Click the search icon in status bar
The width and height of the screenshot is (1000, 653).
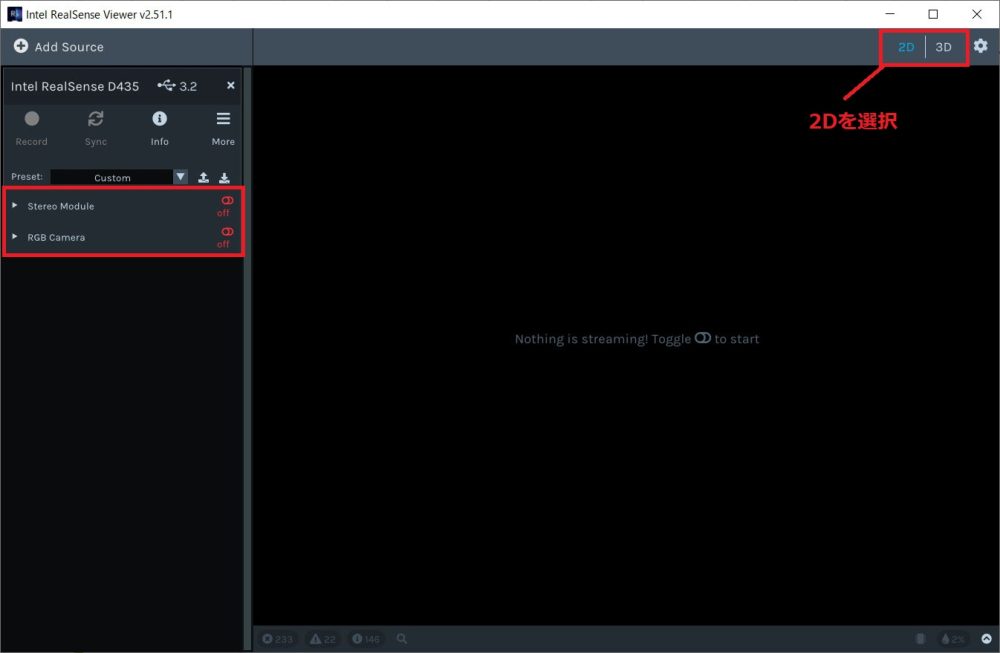pyautogui.click(x=402, y=639)
